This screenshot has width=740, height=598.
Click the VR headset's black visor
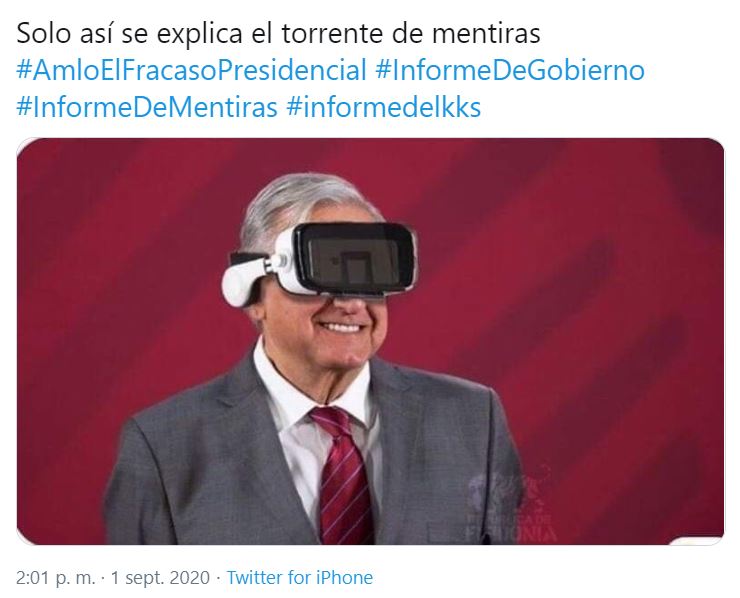[355, 258]
